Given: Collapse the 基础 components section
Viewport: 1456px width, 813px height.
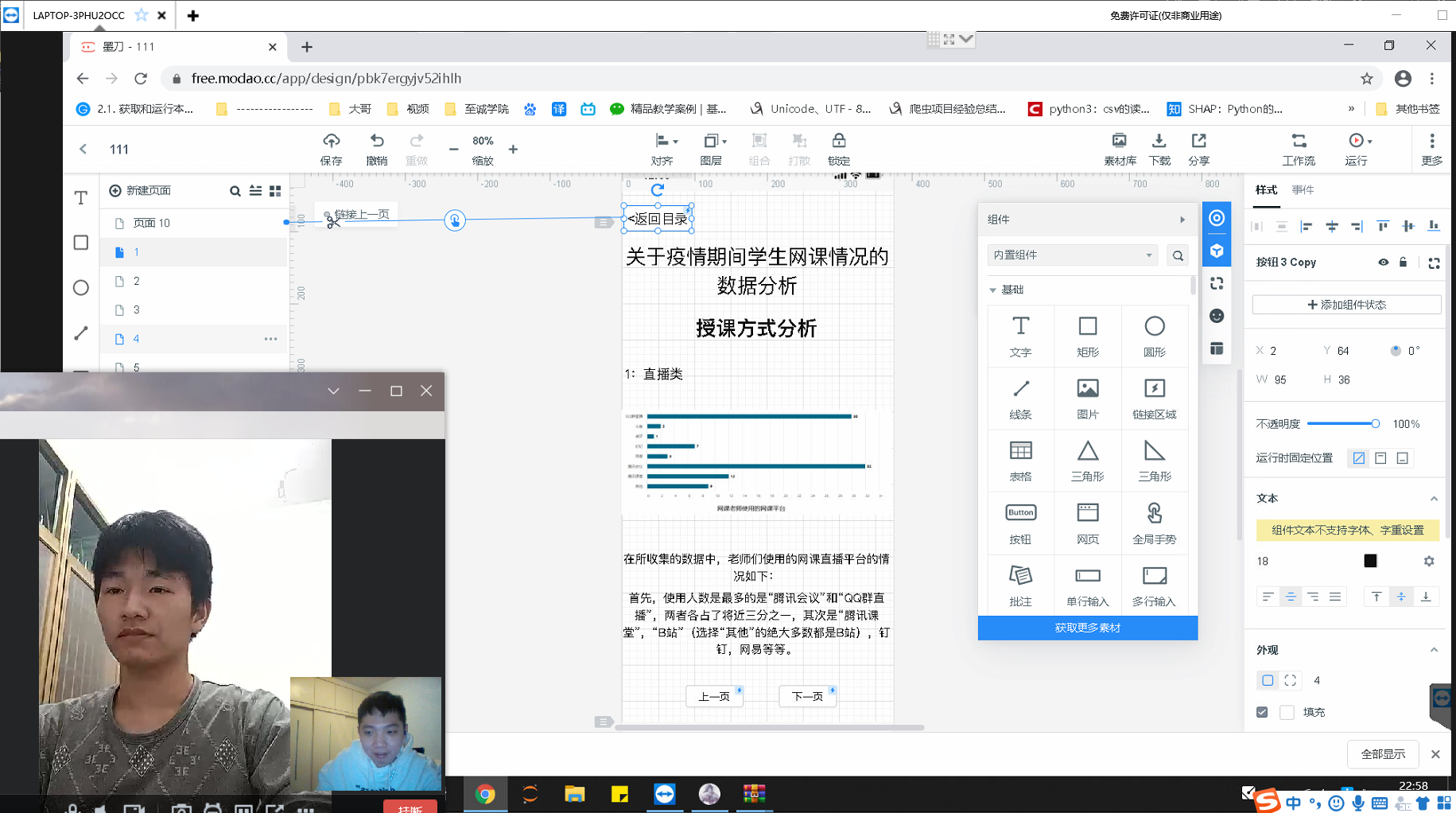Looking at the screenshot, I should [x=993, y=290].
